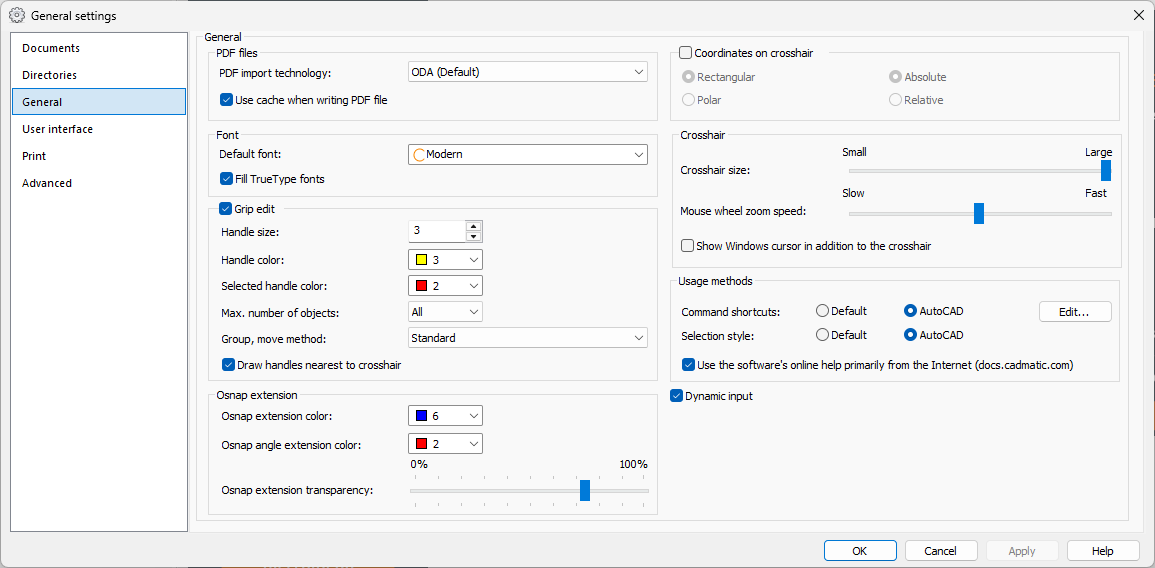Open the Selected handle color dropdown
Screen dimensions: 1155x568
pyautogui.click(x=446, y=286)
